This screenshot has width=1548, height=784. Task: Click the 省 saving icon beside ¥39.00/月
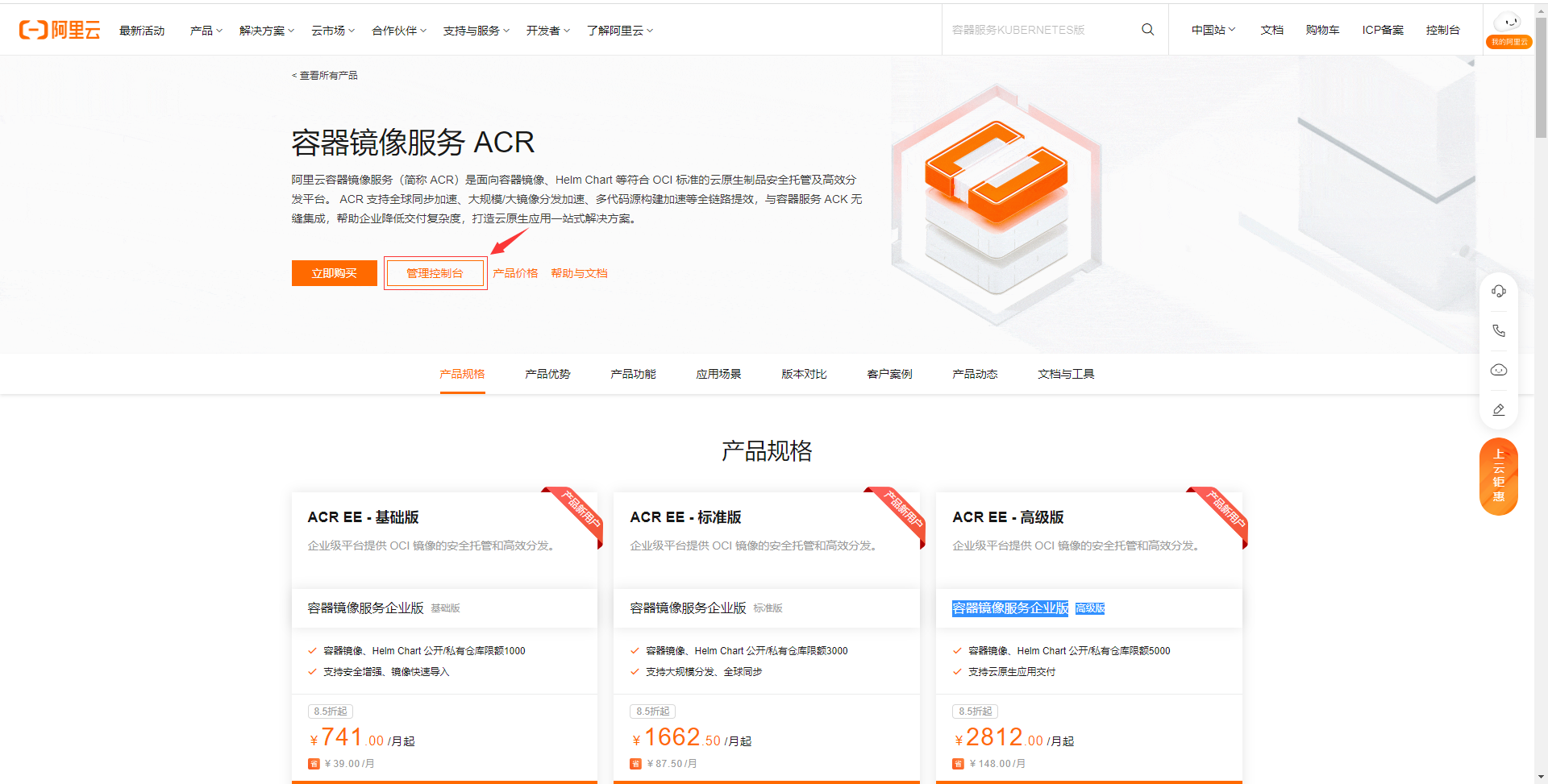(x=314, y=764)
